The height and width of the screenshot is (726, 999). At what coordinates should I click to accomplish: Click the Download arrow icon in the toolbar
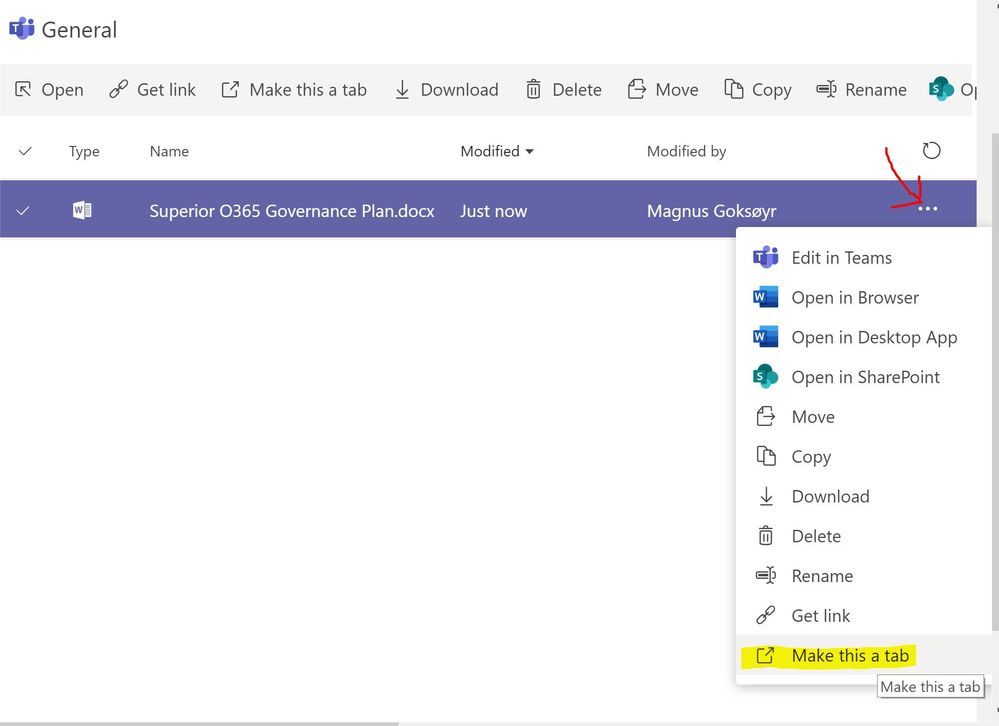(402, 90)
